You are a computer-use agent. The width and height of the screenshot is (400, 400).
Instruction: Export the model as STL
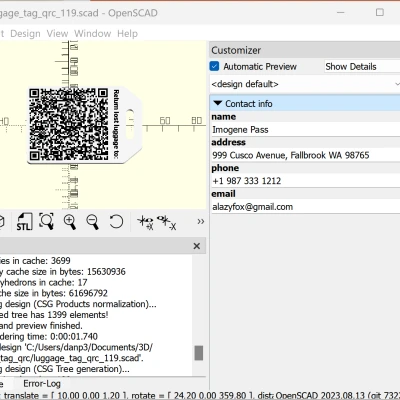pyautogui.click(x=24, y=222)
